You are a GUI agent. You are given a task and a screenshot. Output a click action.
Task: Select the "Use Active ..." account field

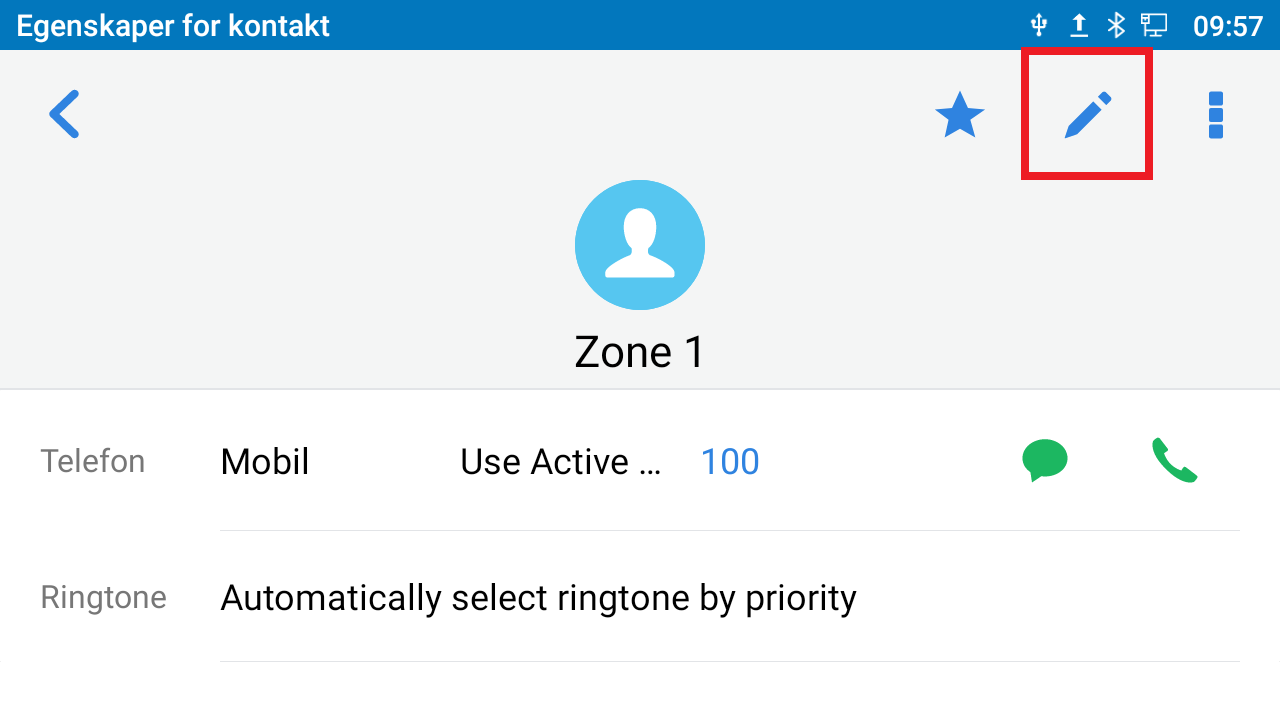560,462
